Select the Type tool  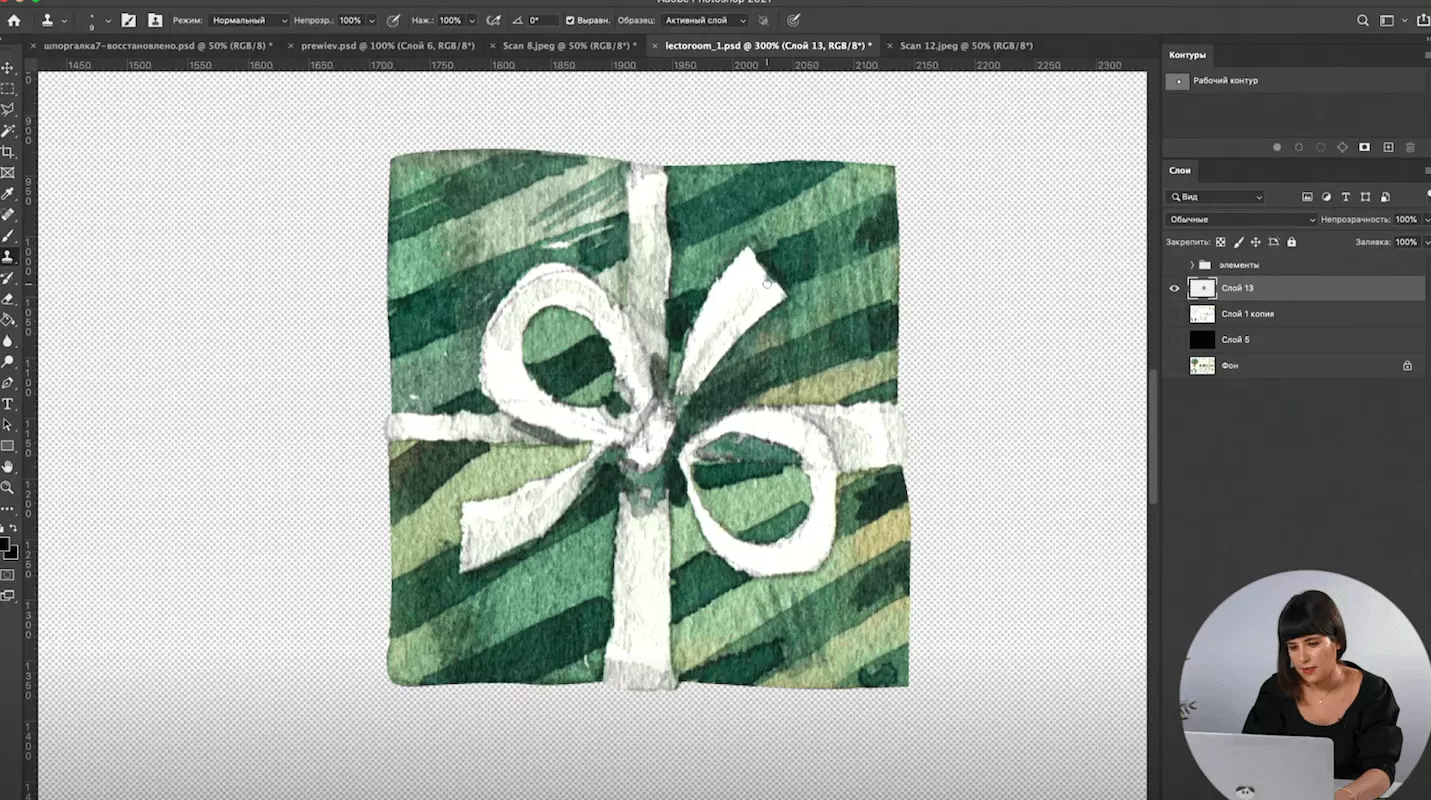tap(8, 403)
